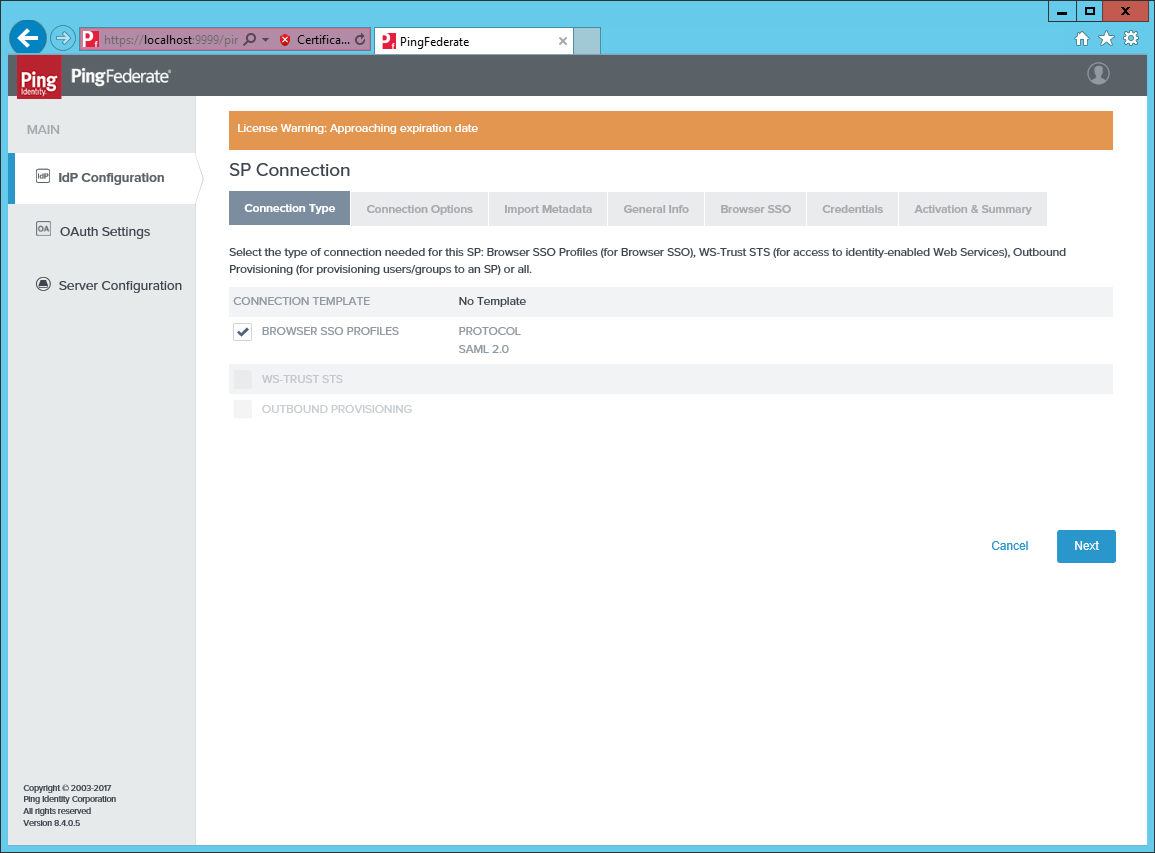Open the General Info tab
This screenshot has height=853, width=1155.
pos(656,209)
